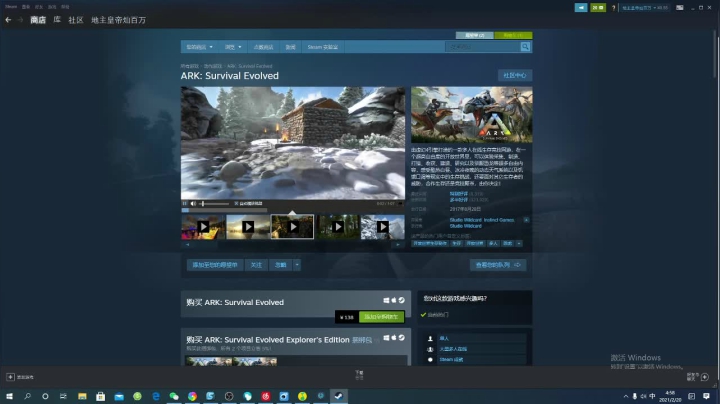Viewport: 720px width, 404px height.
Task: Open the blue announcements icon in title bar
Action: pos(581,7)
